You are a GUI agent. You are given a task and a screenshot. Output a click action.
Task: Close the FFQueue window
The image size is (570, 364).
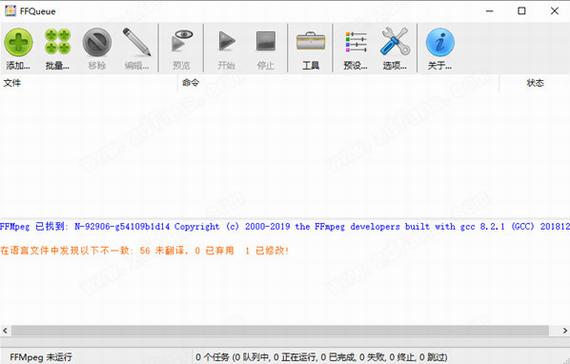point(554,11)
